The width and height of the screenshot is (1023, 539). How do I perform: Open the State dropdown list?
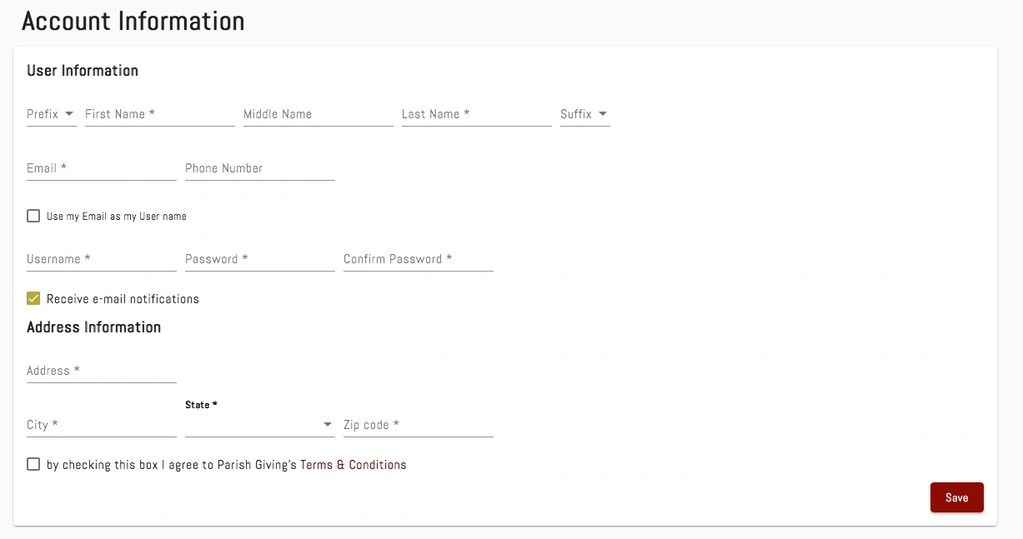point(259,425)
